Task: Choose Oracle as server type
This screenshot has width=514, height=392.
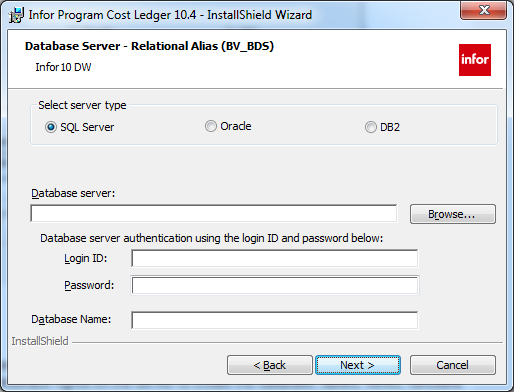Action: point(211,126)
